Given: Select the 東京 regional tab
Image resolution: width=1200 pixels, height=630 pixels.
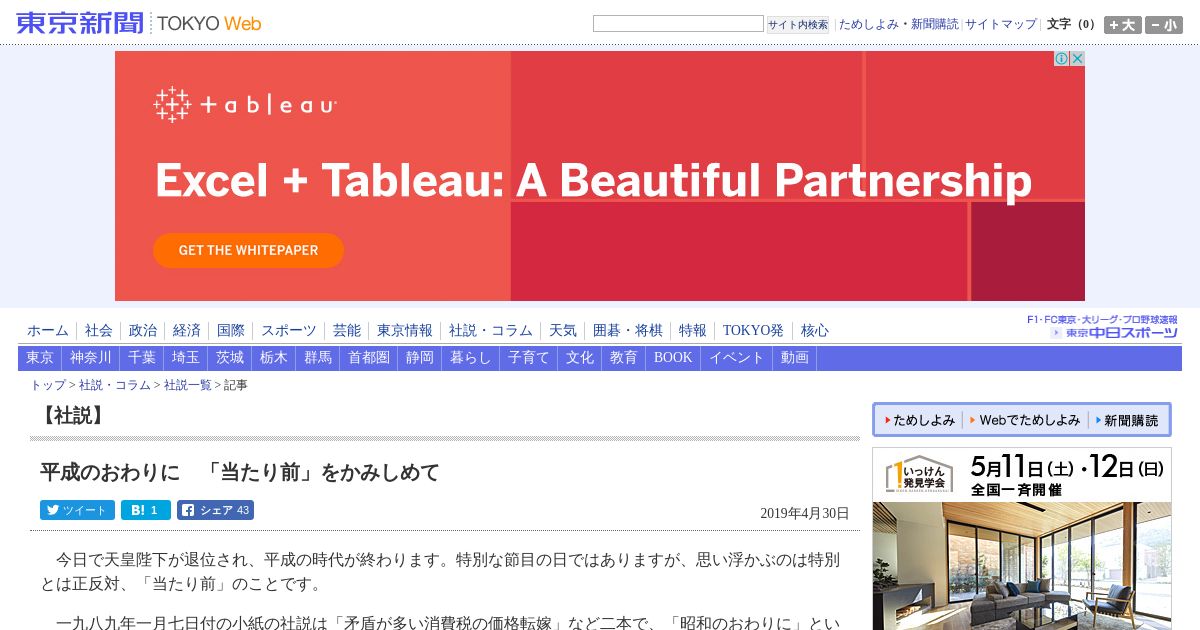Looking at the screenshot, I should 40,358.
